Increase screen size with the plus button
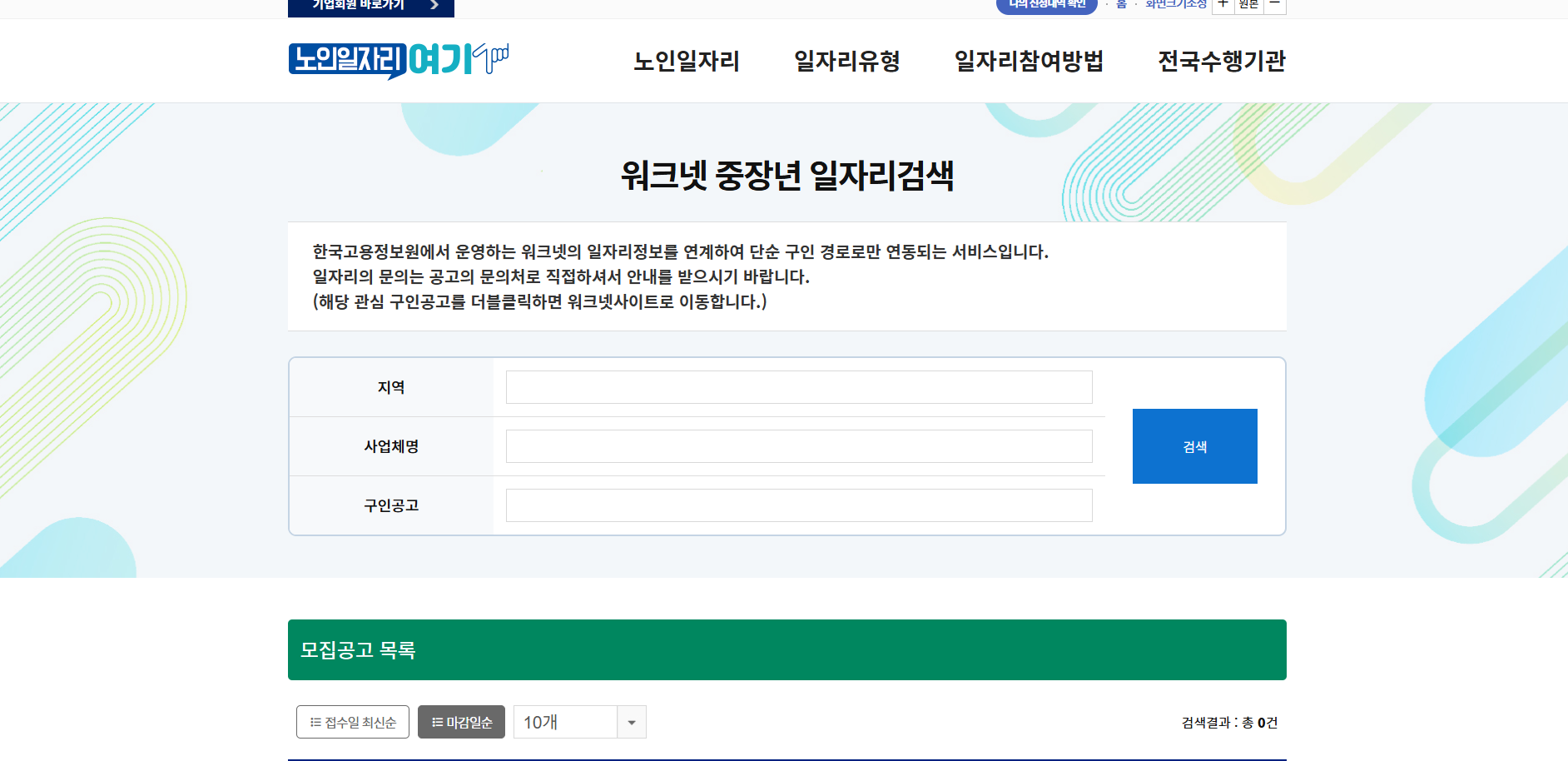Viewport: 1568px width, 761px height. [1223, 5]
